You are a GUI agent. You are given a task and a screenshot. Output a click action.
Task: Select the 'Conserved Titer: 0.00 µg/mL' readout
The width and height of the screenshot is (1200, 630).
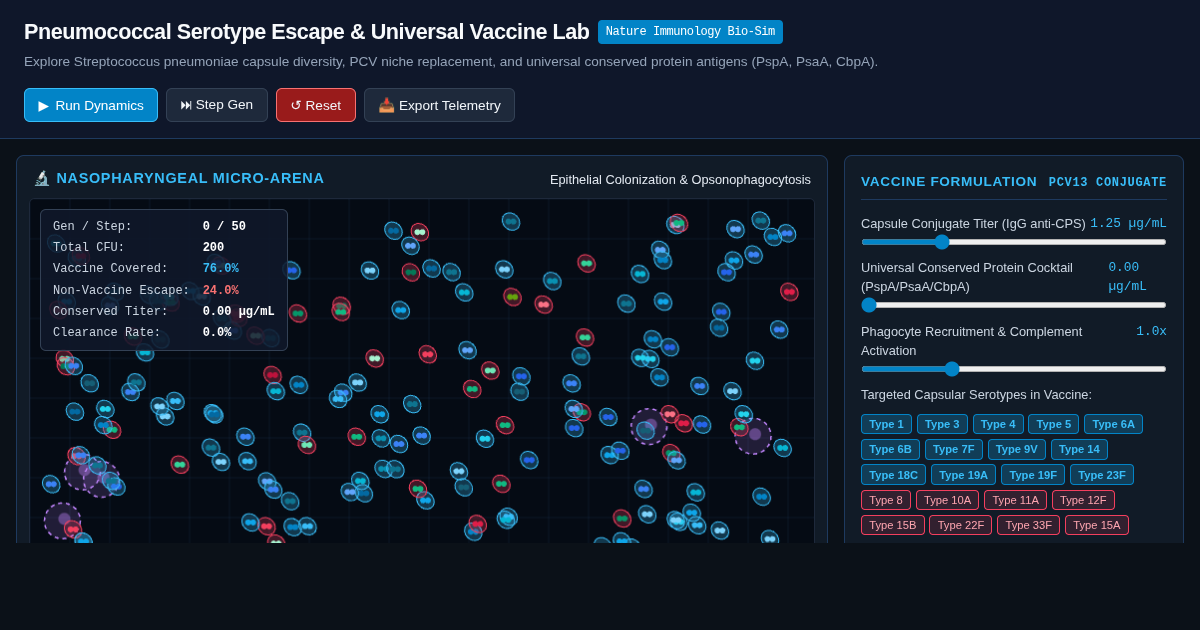pos(164,312)
